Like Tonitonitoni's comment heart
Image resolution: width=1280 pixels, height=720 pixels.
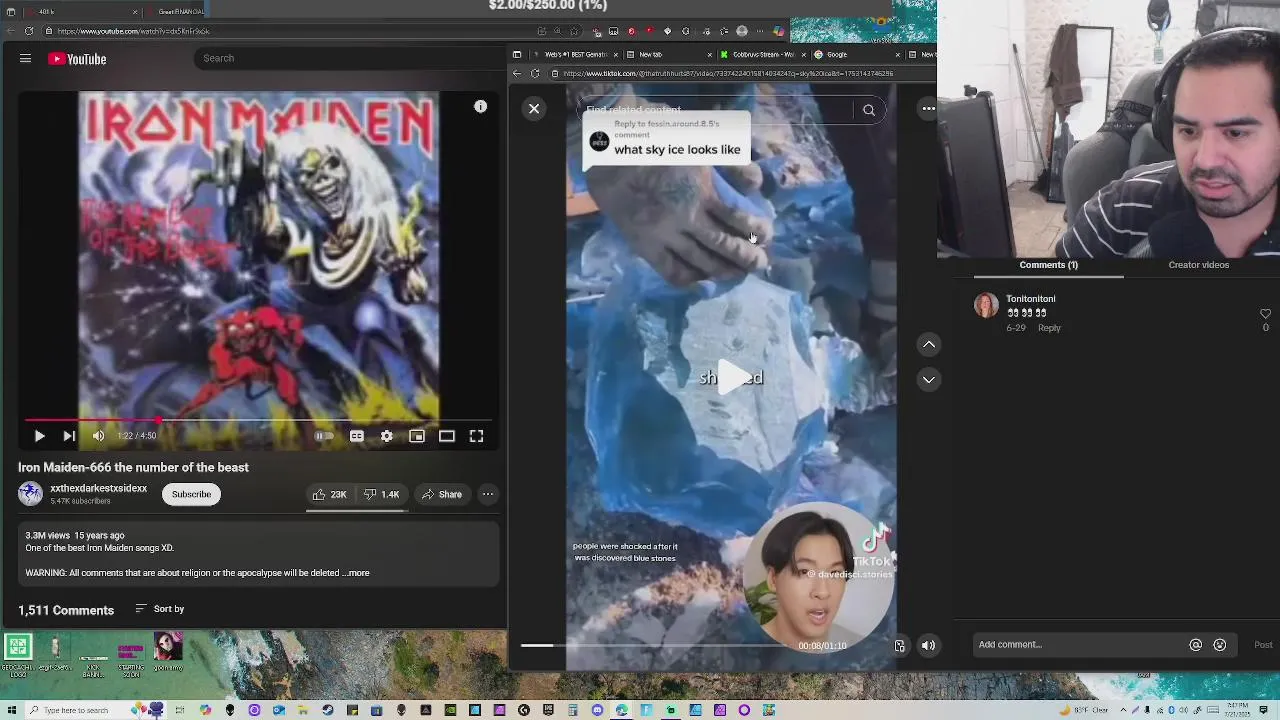pyautogui.click(x=1265, y=314)
